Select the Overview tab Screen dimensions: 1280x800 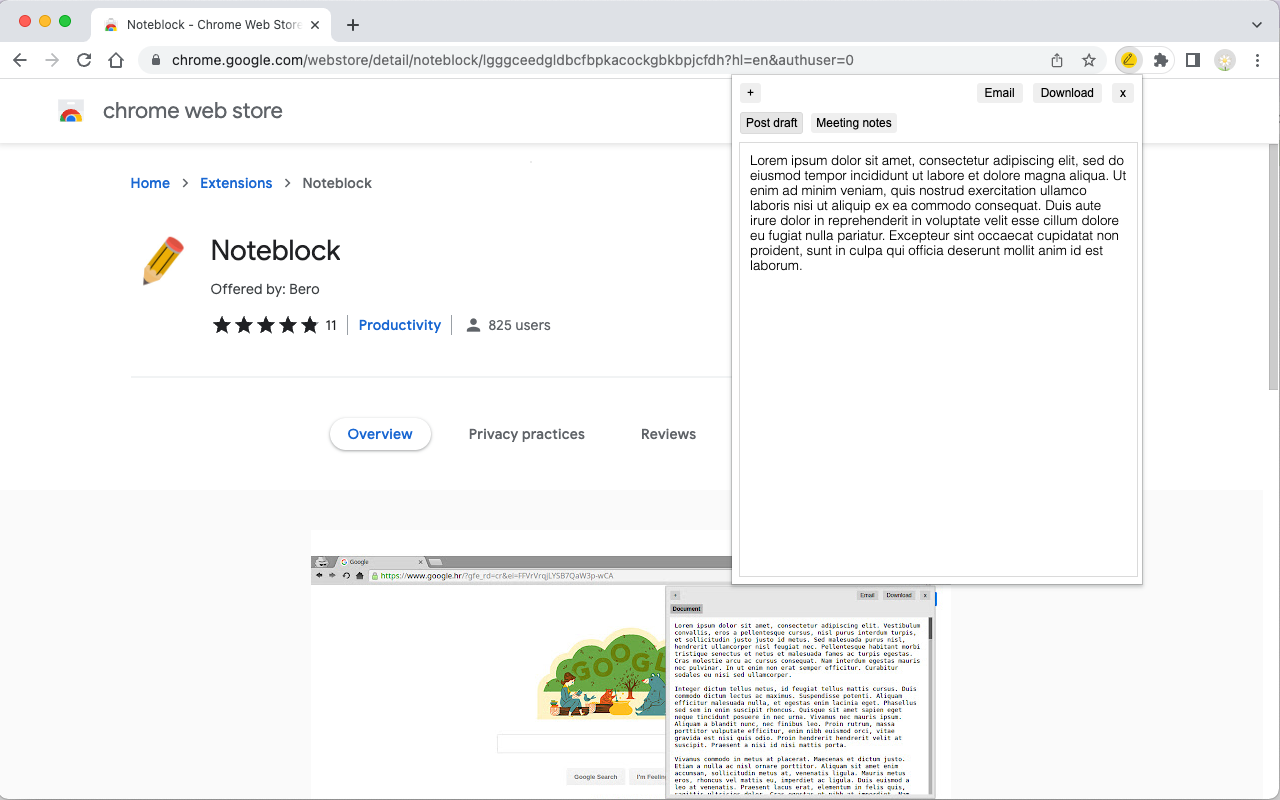click(380, 434)
